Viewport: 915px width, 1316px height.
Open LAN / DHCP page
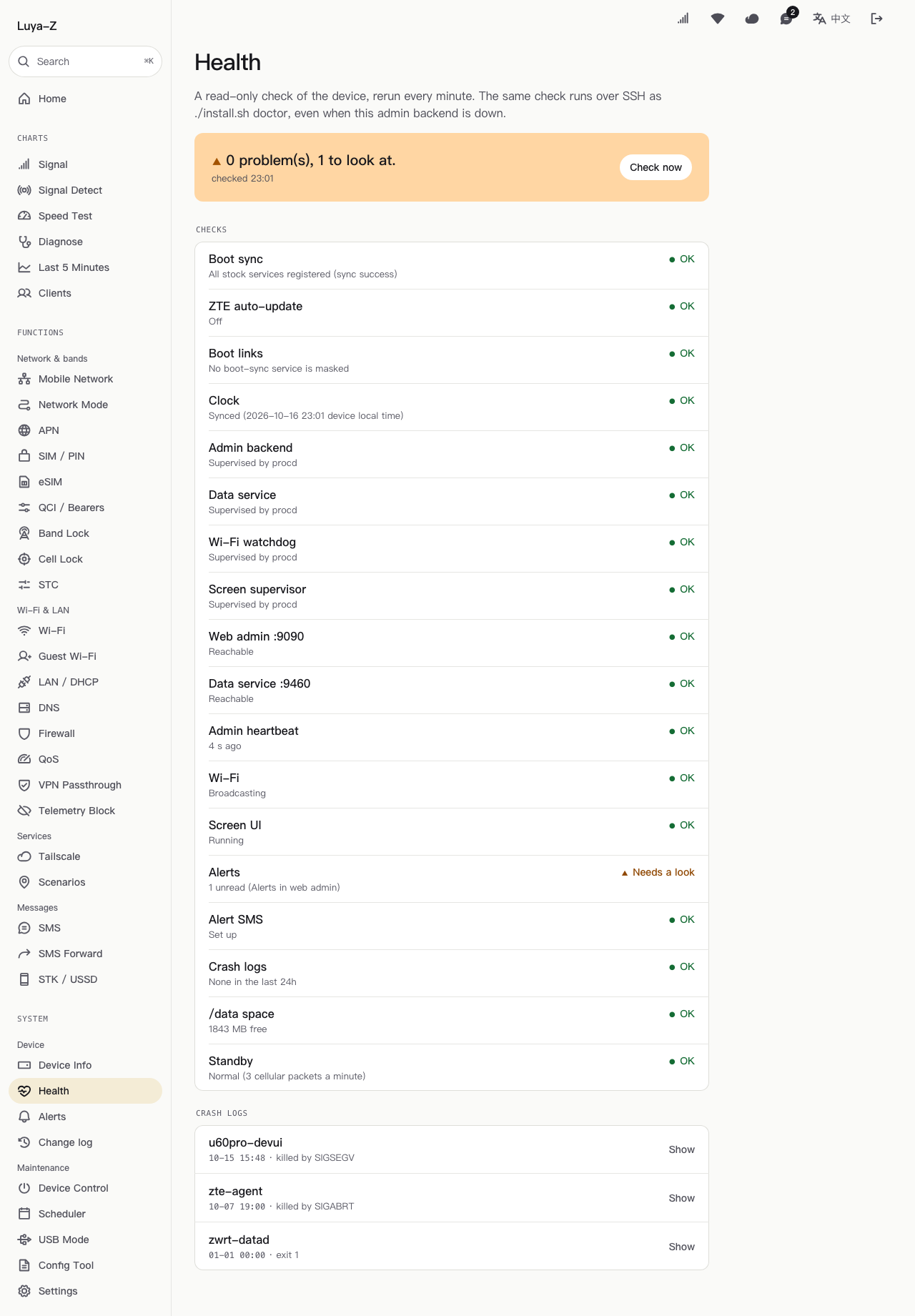[x=85, y=682]
